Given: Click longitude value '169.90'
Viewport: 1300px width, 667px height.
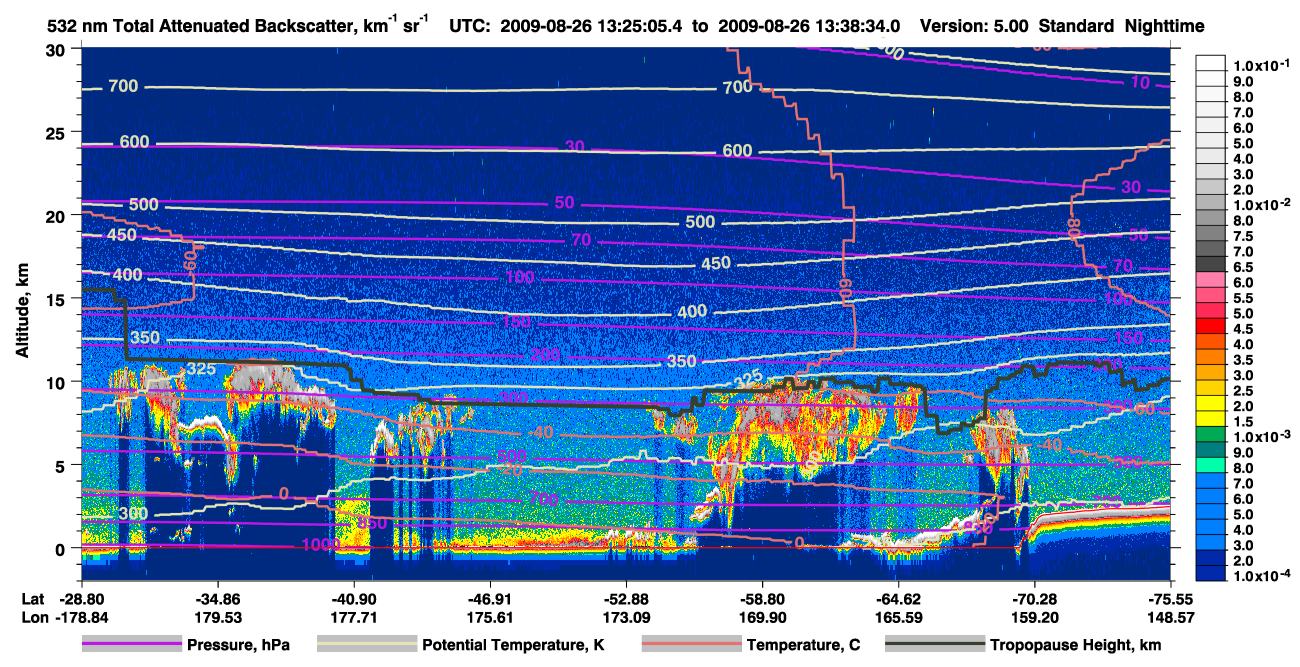Looking at the screenshot, I should tap(762, 618).
